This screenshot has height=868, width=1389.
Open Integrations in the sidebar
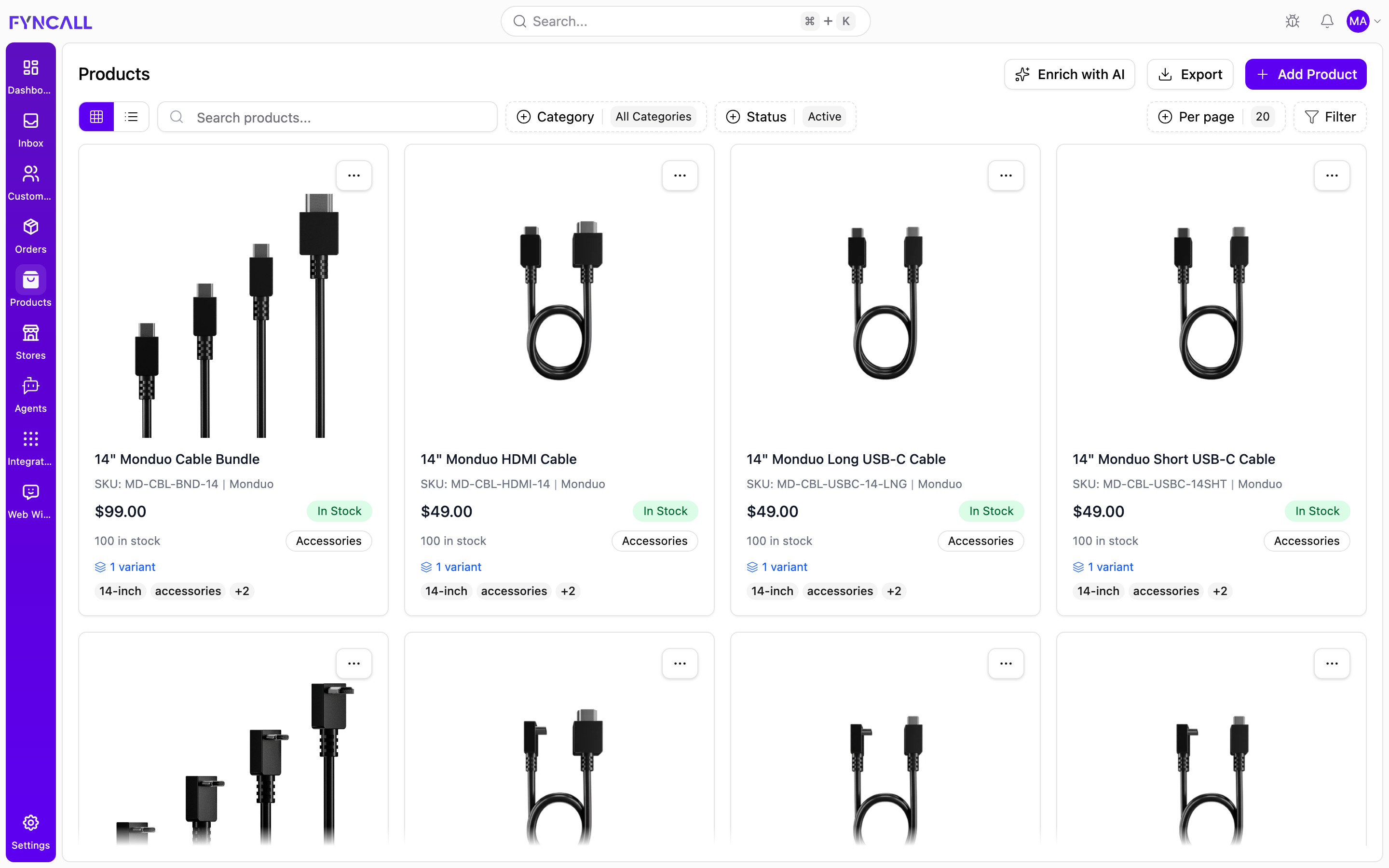tap(30, 448)
